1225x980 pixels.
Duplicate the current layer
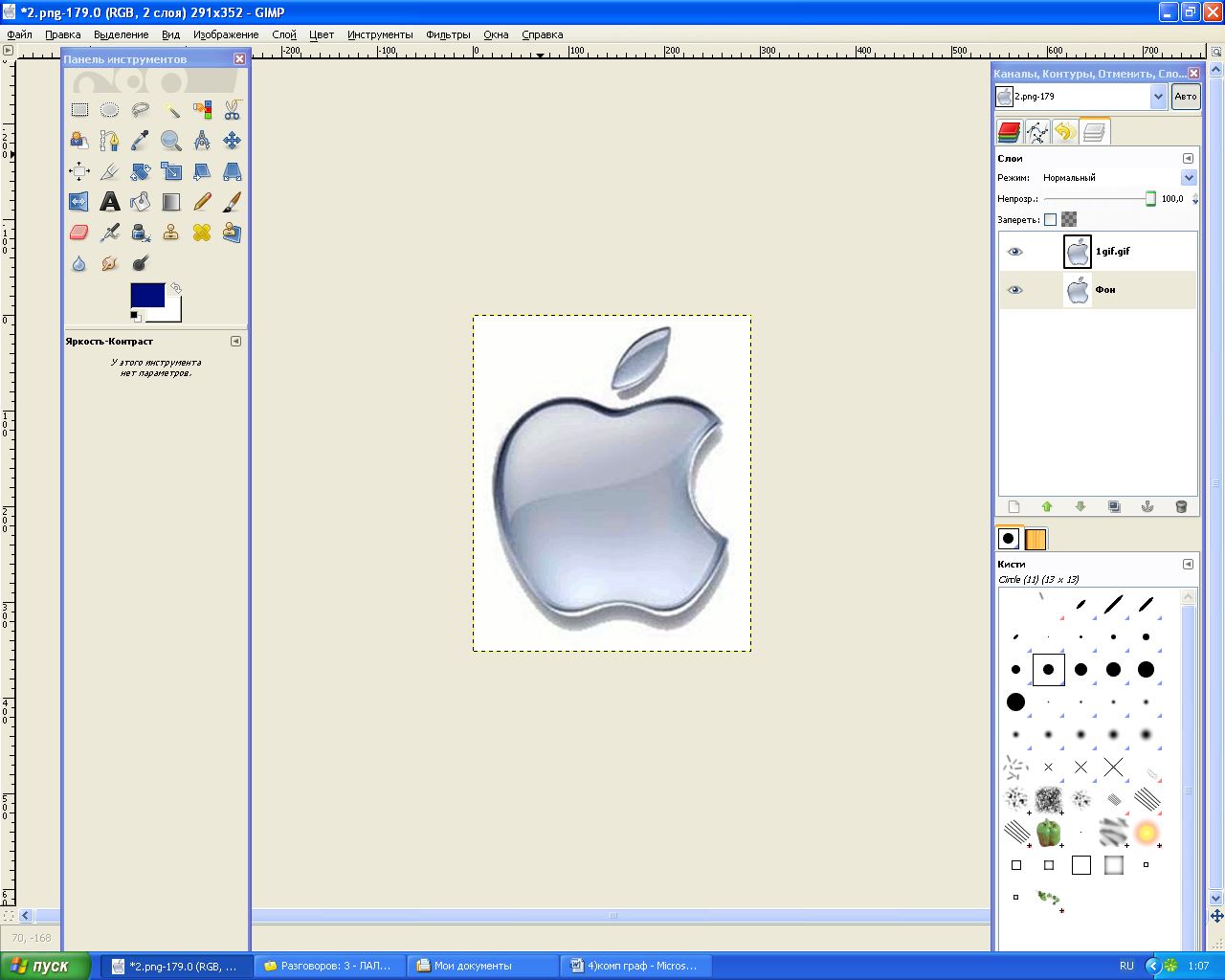pos(1114,506)
